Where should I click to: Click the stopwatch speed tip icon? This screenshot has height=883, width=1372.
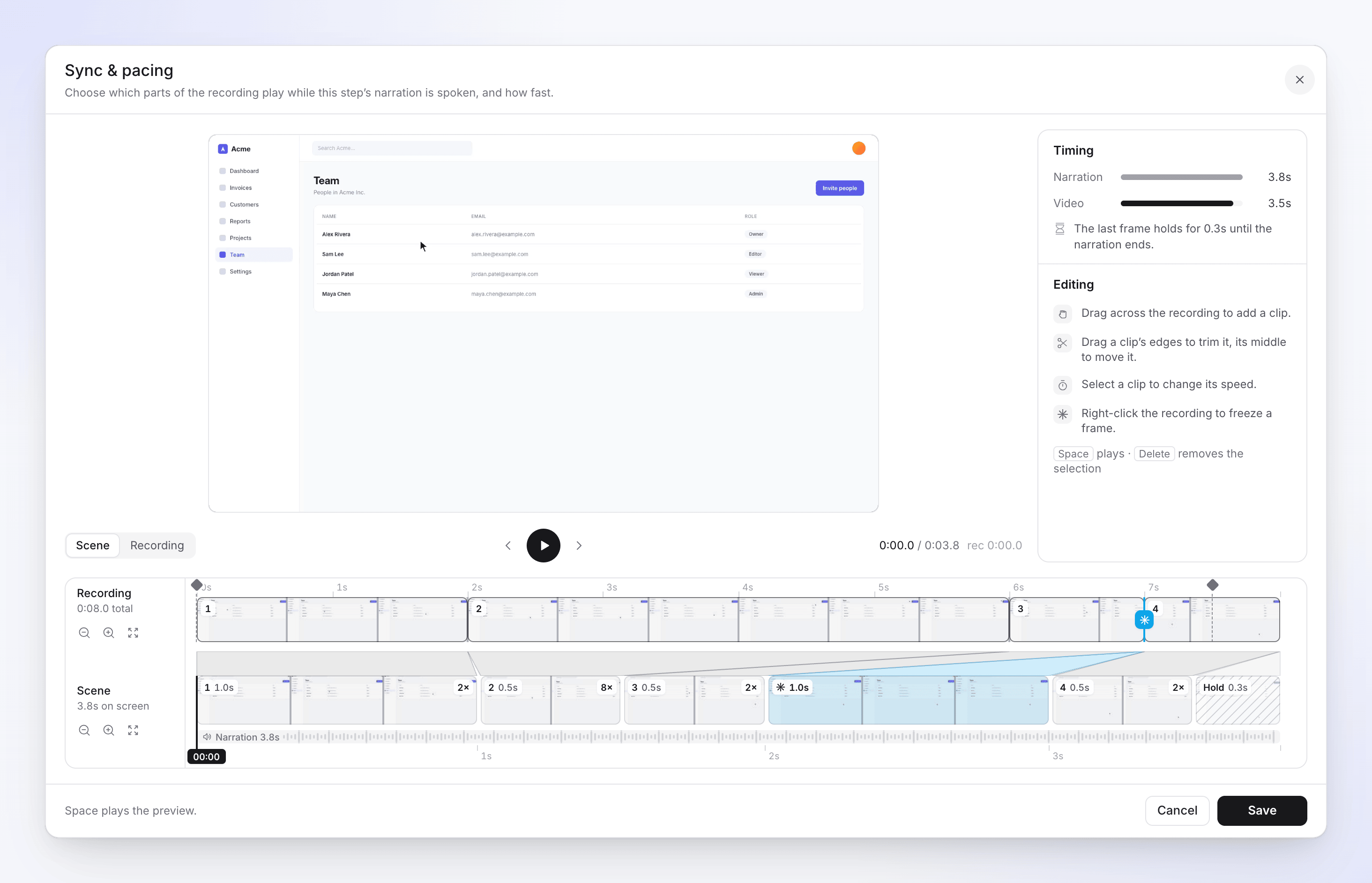pos(1063,385)
